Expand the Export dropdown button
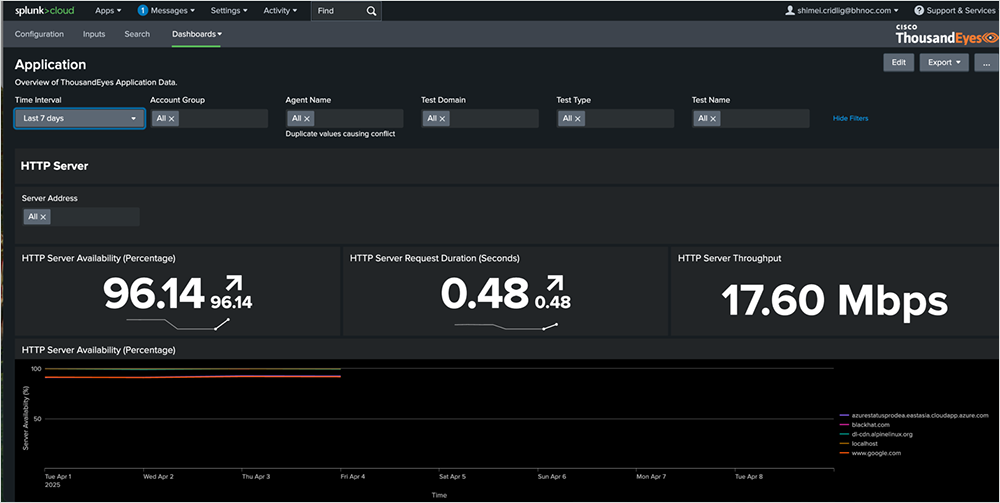 tap(945, 62)
